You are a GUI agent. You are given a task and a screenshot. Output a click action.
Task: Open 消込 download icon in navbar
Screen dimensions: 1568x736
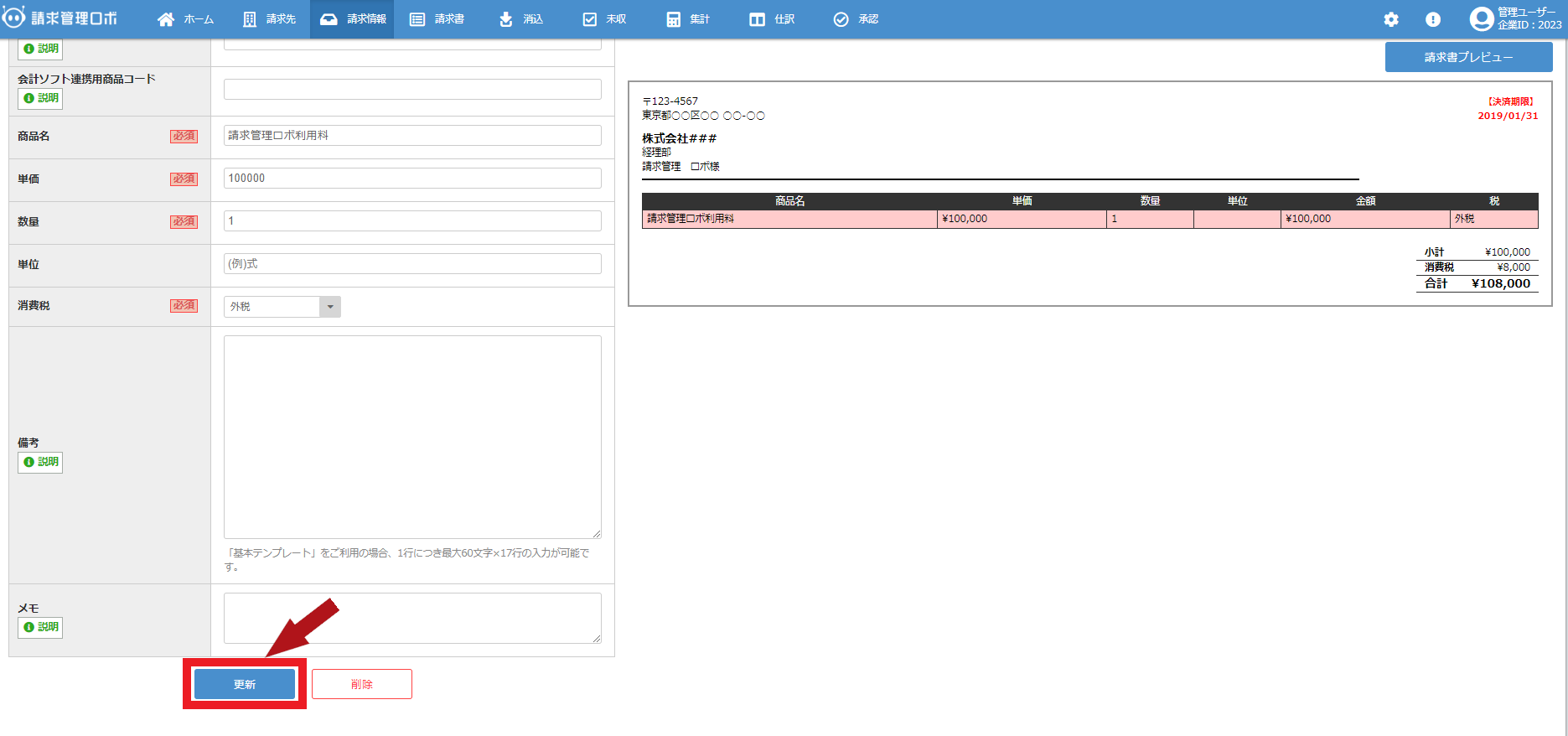[506, 19]
